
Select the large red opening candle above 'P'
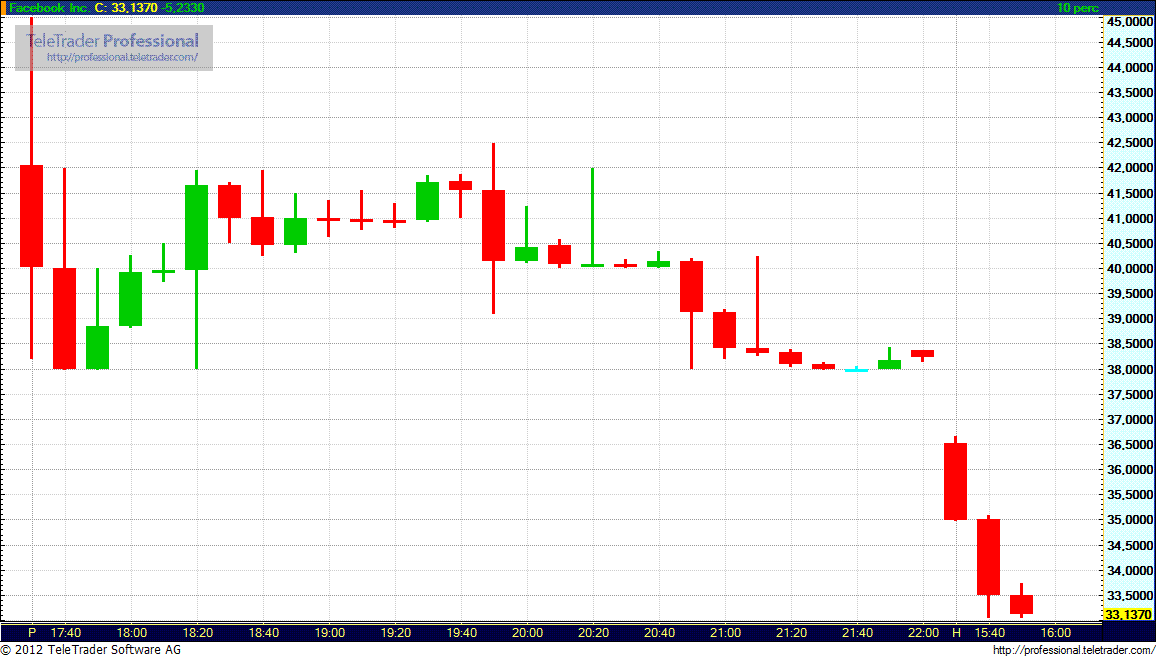(x=31, y=215)
